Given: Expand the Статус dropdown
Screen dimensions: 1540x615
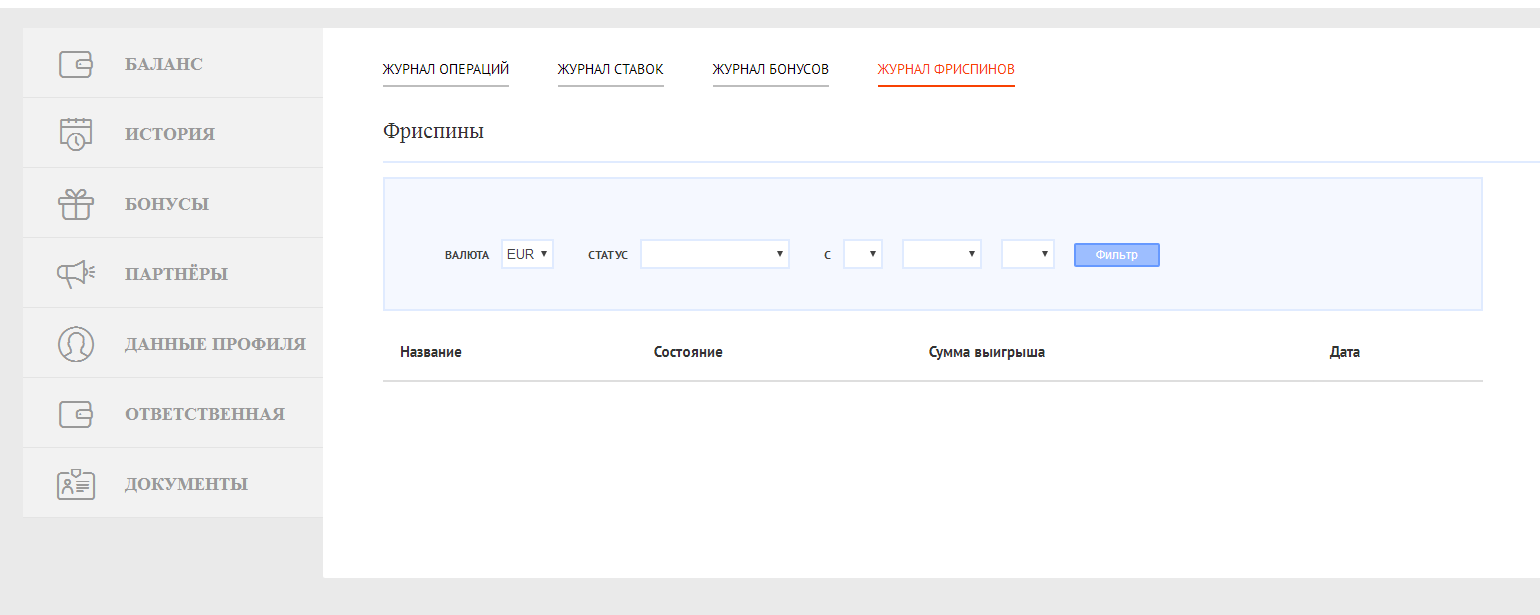Looking at the screenshot, I should click(x=715, y=255).
